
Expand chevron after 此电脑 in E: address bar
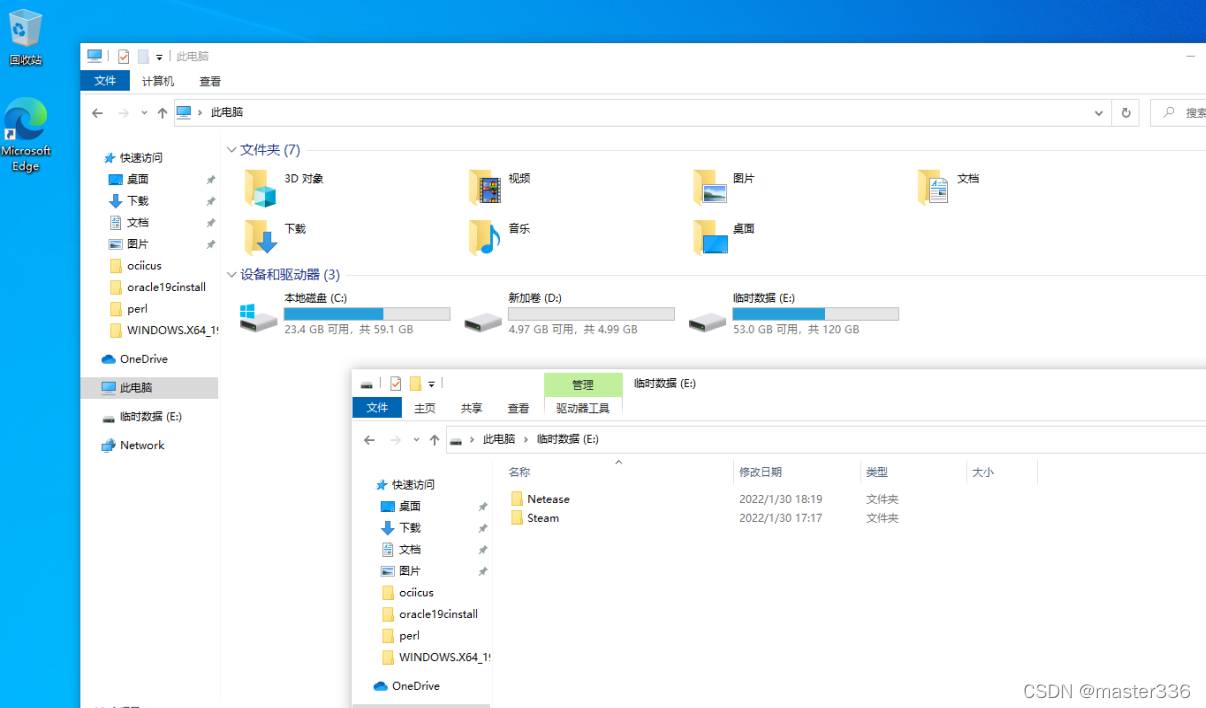[526, 440]
